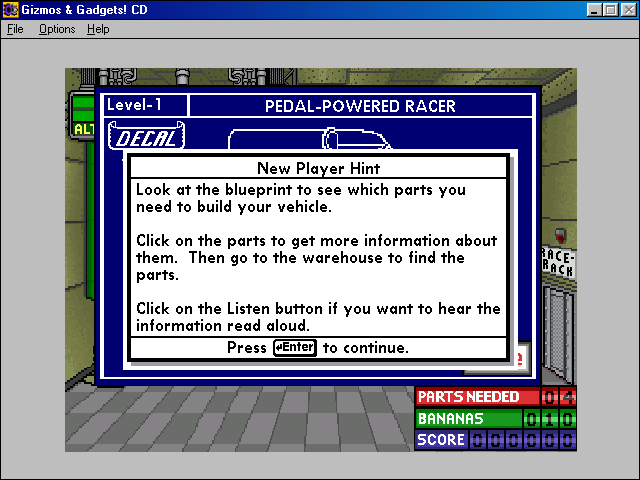Minimize the Gizmos & Gadgets window

(594, 10)
